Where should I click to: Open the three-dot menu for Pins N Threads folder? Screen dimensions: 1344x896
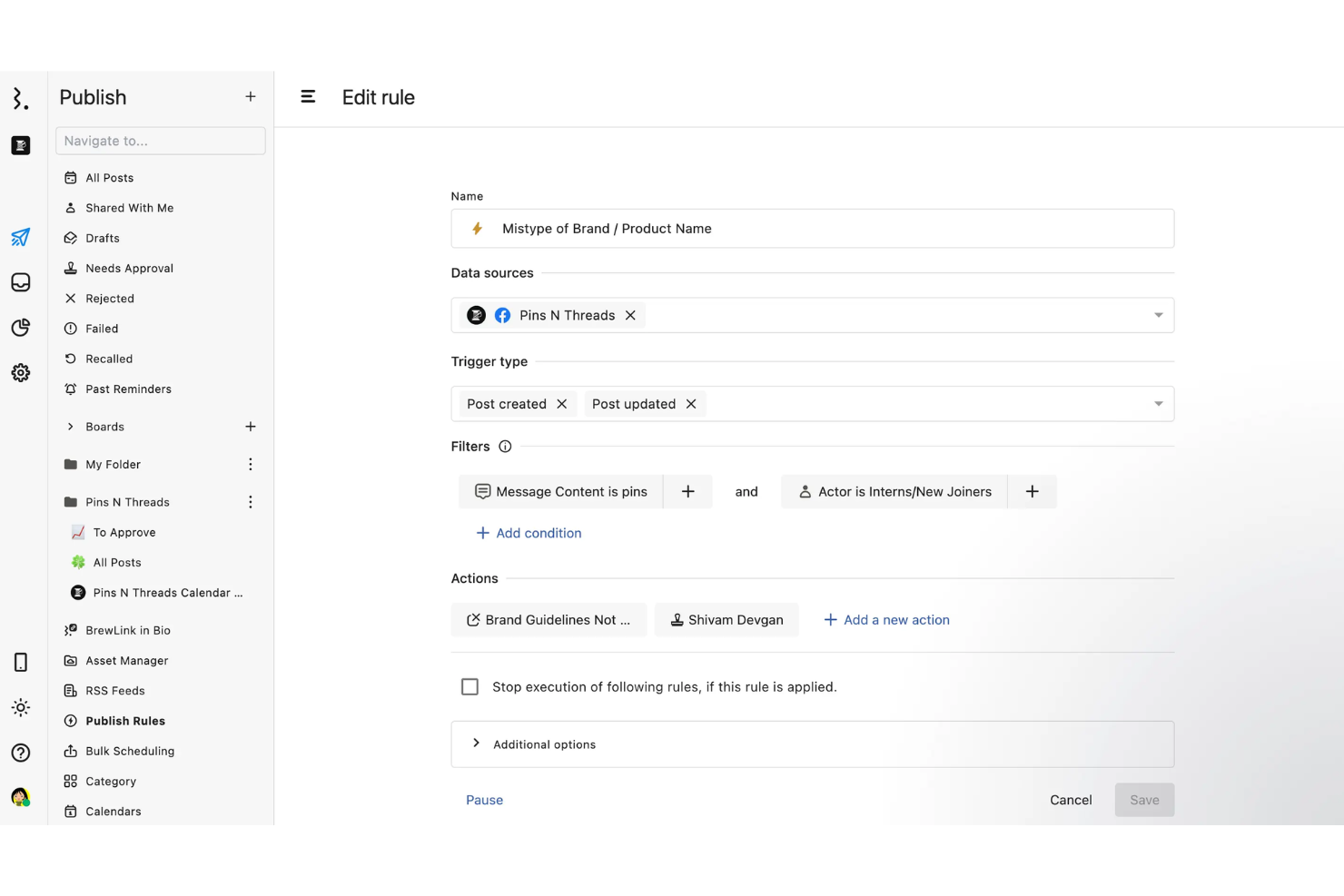(251, 502)
